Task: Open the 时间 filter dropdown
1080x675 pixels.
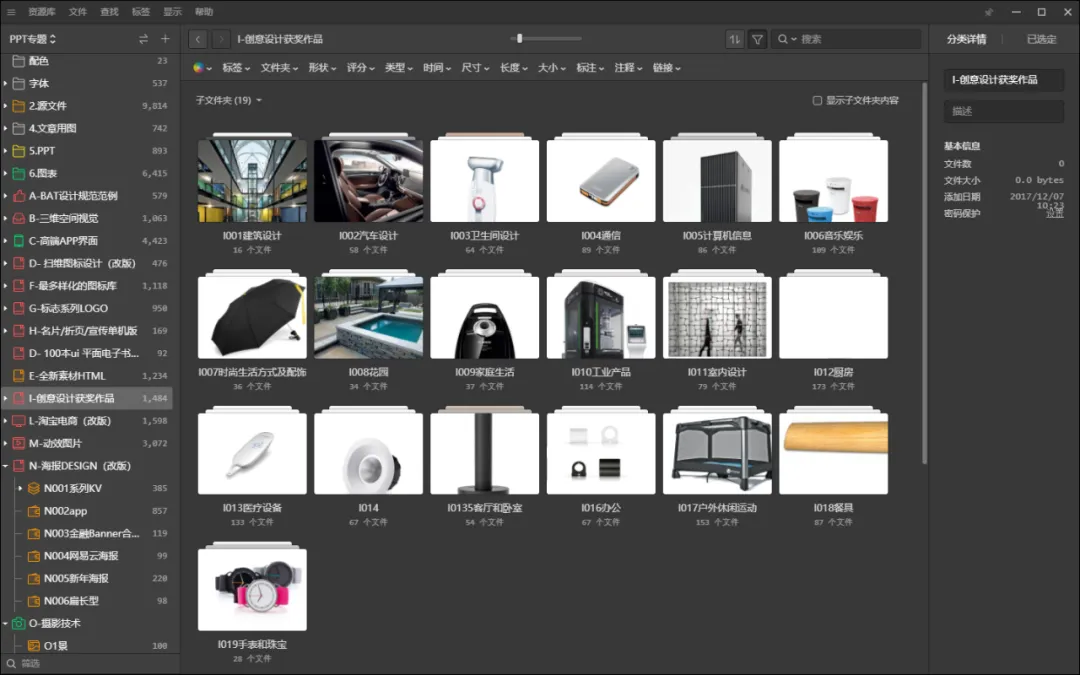Action: click(437, 68)
